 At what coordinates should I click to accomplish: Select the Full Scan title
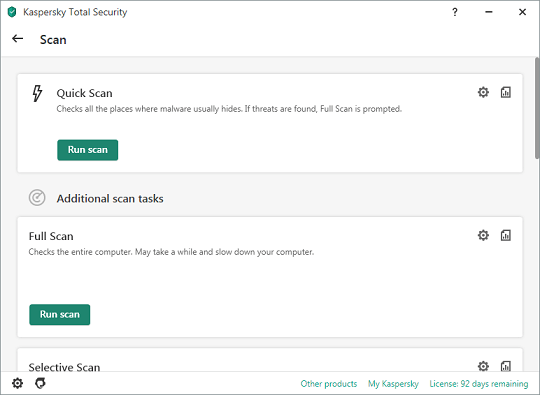coord(51,236)
